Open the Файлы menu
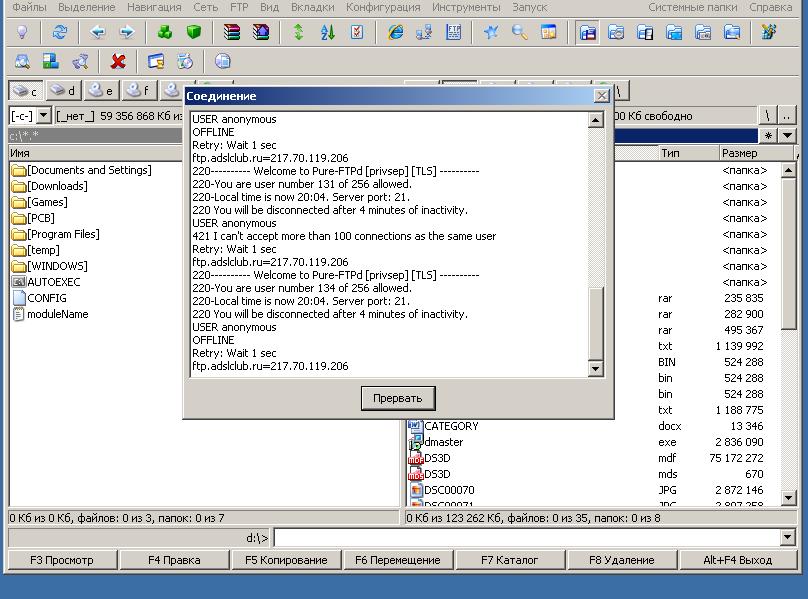This screenshot has width=808, height=599. (29, 7)
